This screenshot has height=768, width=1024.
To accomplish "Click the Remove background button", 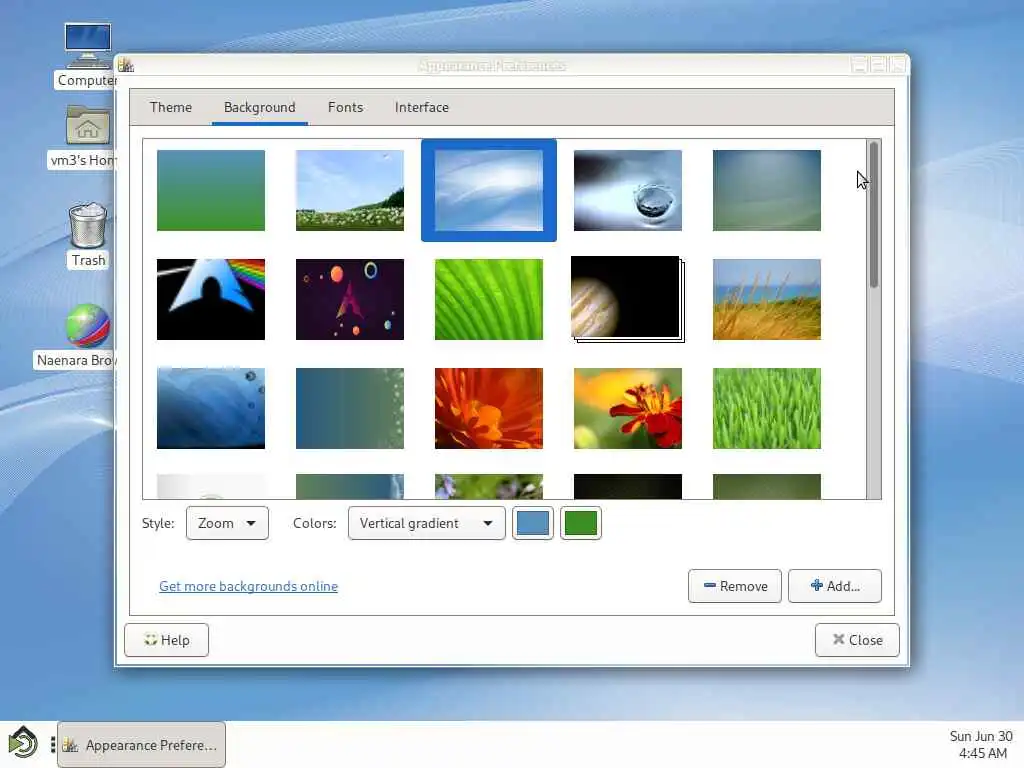I will tap(735, 586).
